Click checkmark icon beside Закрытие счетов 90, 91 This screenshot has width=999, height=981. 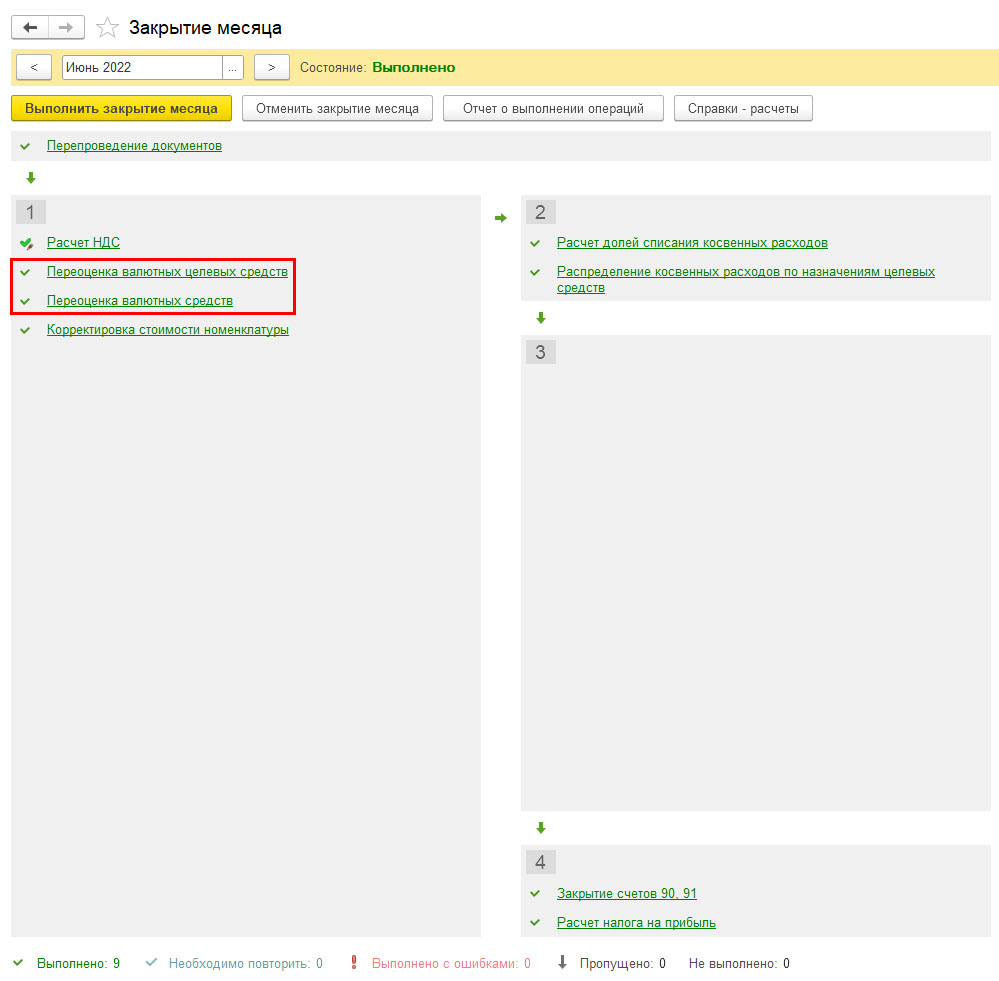536,894
